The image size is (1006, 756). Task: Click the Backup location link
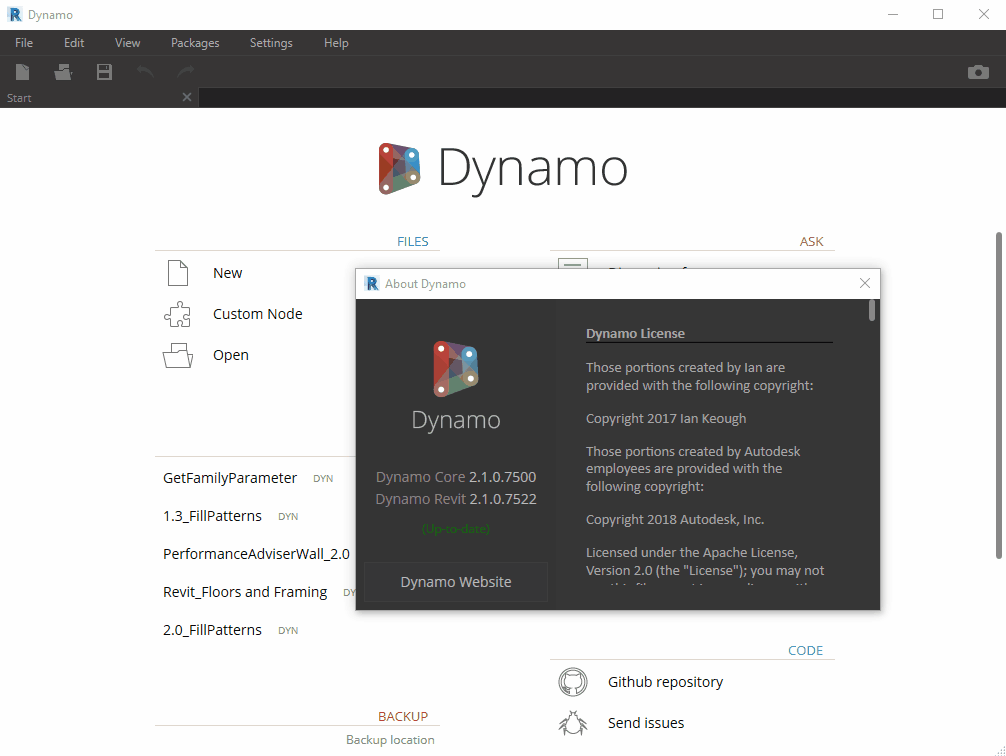[390, 739]
